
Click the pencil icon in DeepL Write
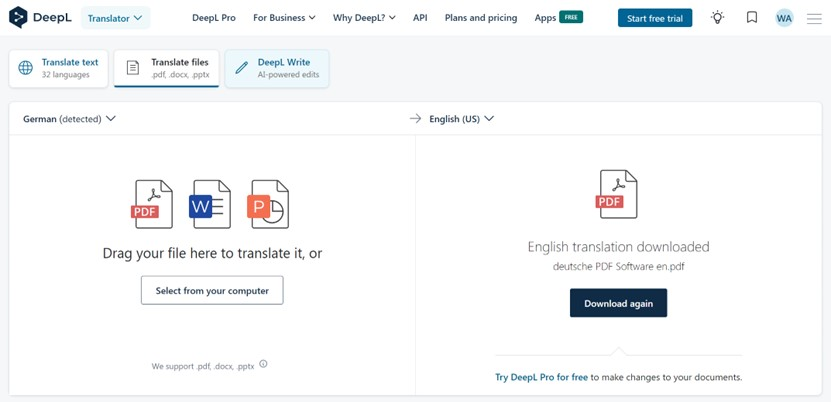[242, 68]
